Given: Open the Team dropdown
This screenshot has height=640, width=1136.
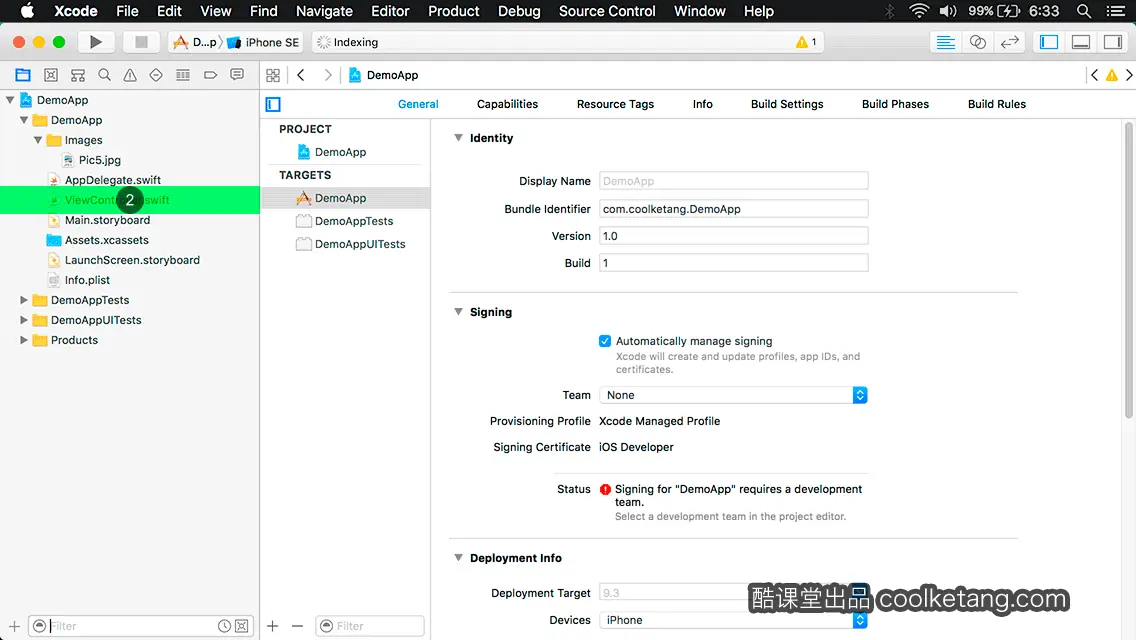Looking at the screenshot, I should point(733,395).
